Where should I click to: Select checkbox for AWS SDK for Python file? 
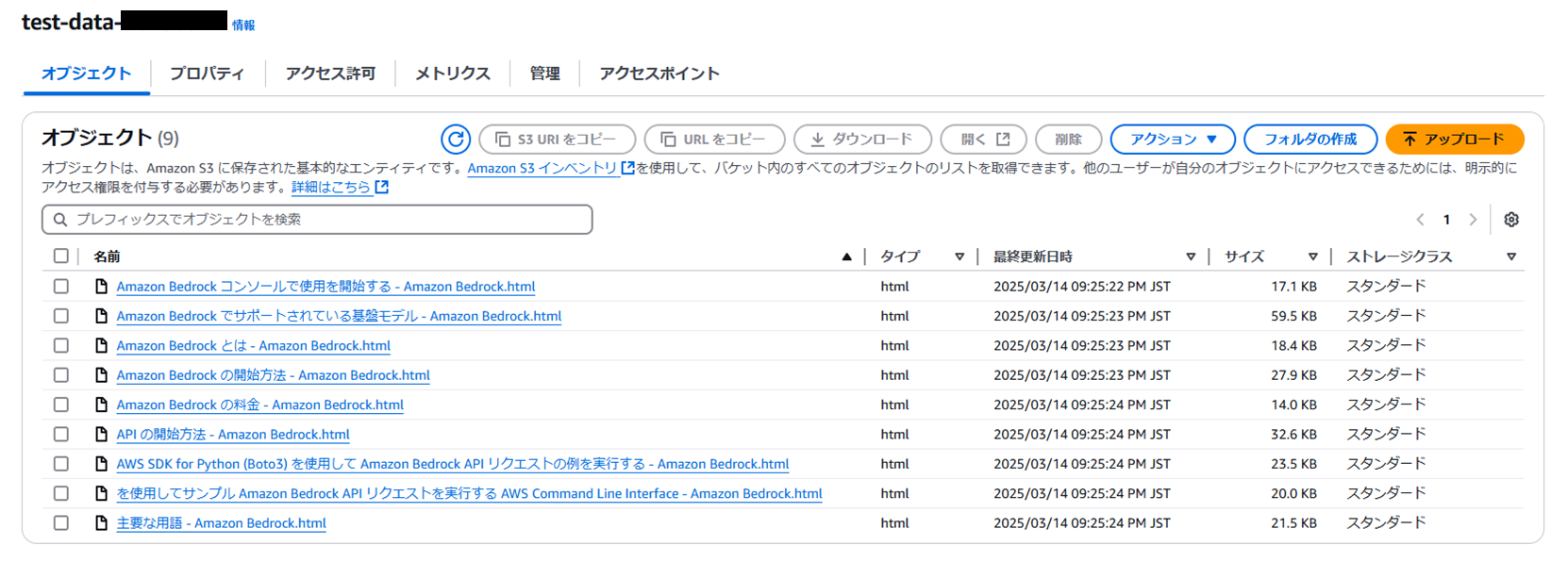61,464
